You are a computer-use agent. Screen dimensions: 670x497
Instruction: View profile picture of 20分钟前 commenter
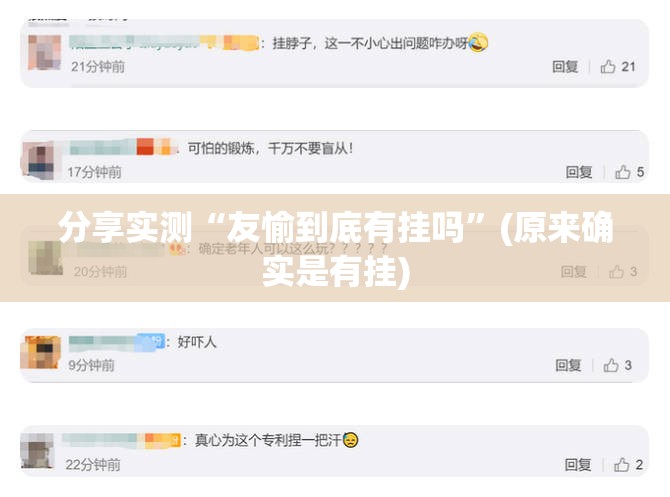click(45, 258)
